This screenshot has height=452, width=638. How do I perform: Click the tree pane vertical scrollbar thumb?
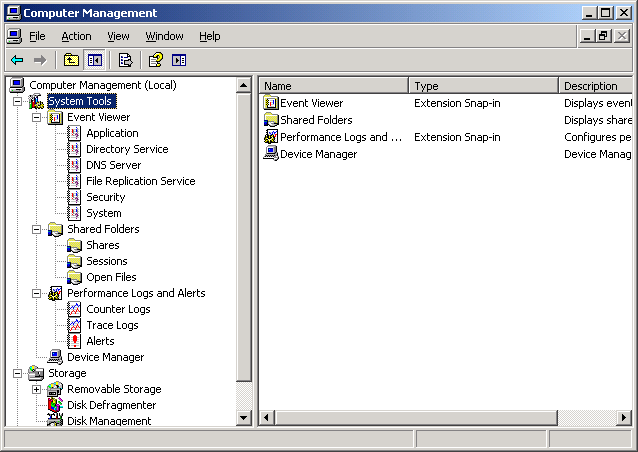(243, 237)
